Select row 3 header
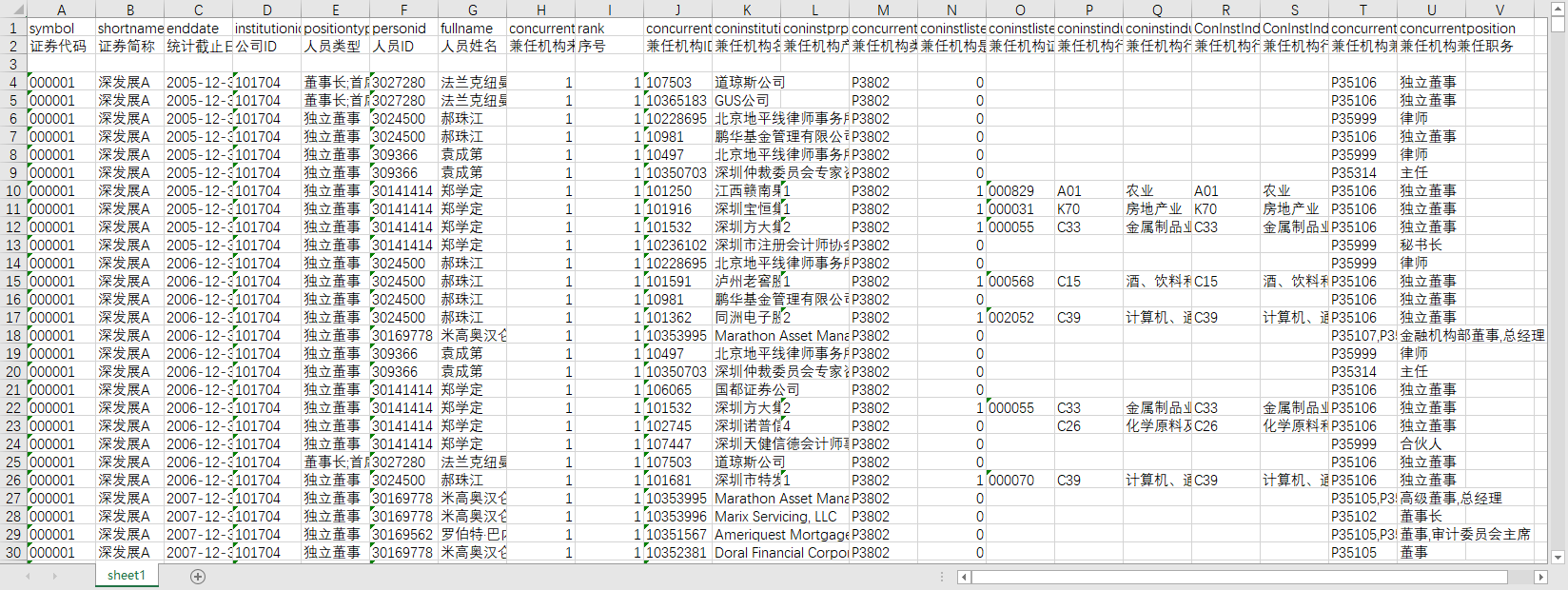 tap(13, 64)
